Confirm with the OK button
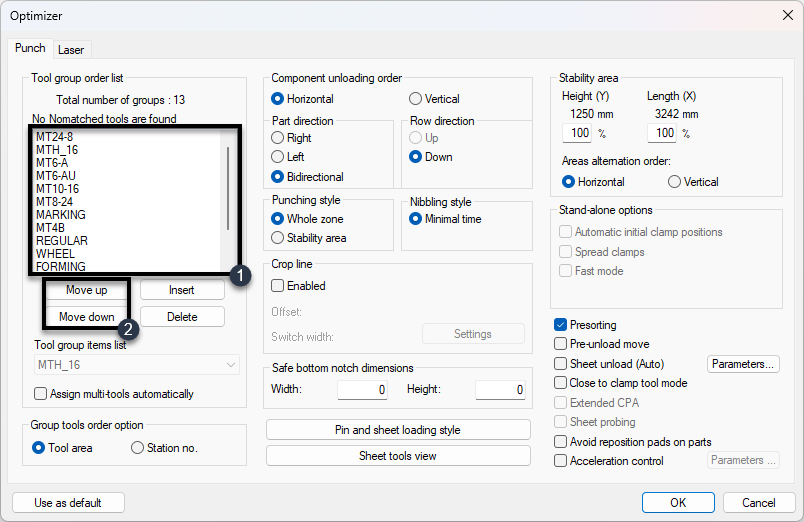 (678, 503)
